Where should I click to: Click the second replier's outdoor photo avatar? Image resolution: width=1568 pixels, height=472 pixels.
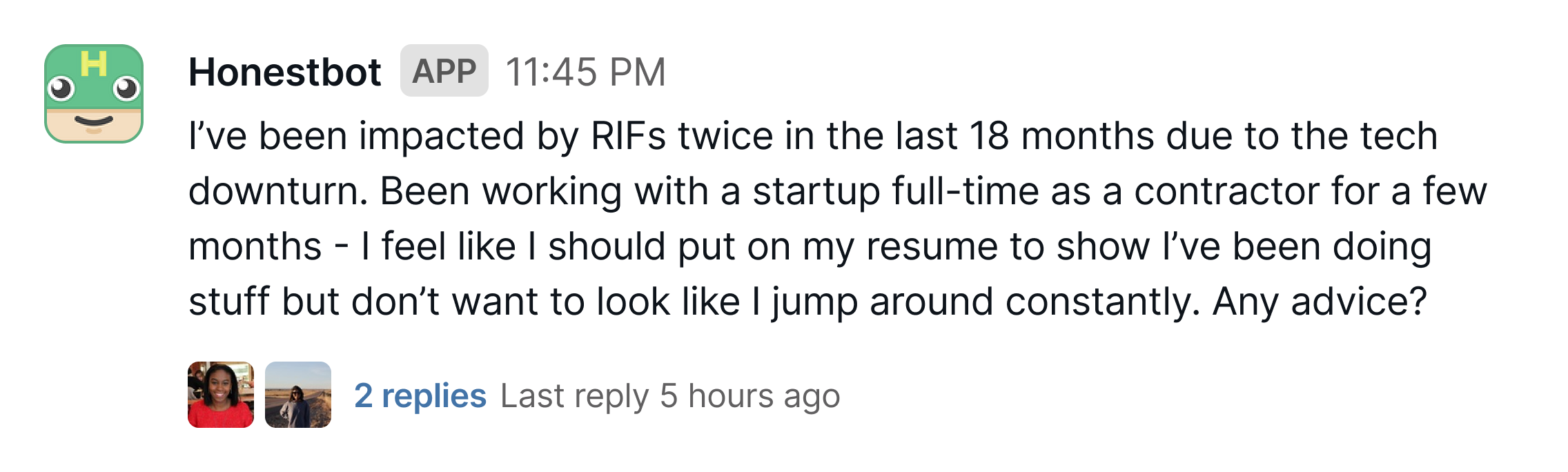298,395
